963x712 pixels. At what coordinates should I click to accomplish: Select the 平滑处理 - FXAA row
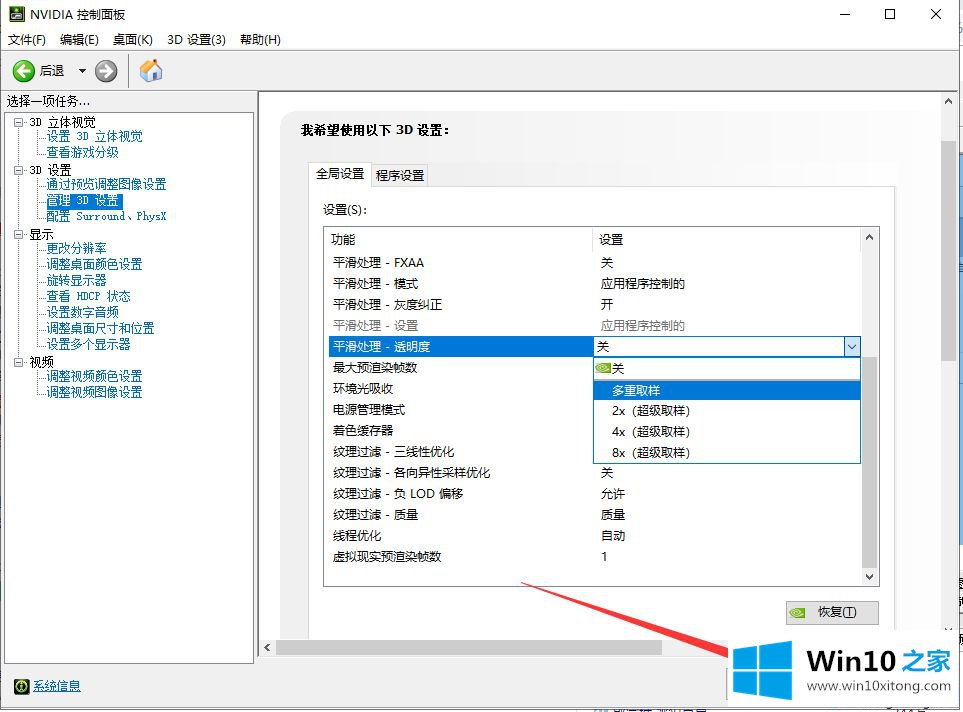click(594, 263)
